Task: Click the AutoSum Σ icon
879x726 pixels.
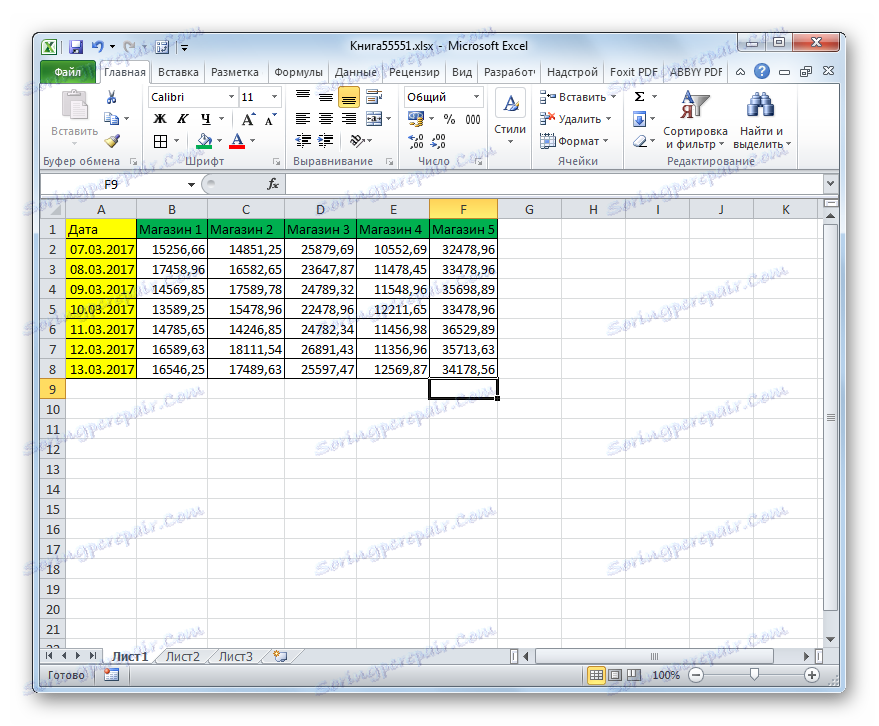Action: [637, 97]
